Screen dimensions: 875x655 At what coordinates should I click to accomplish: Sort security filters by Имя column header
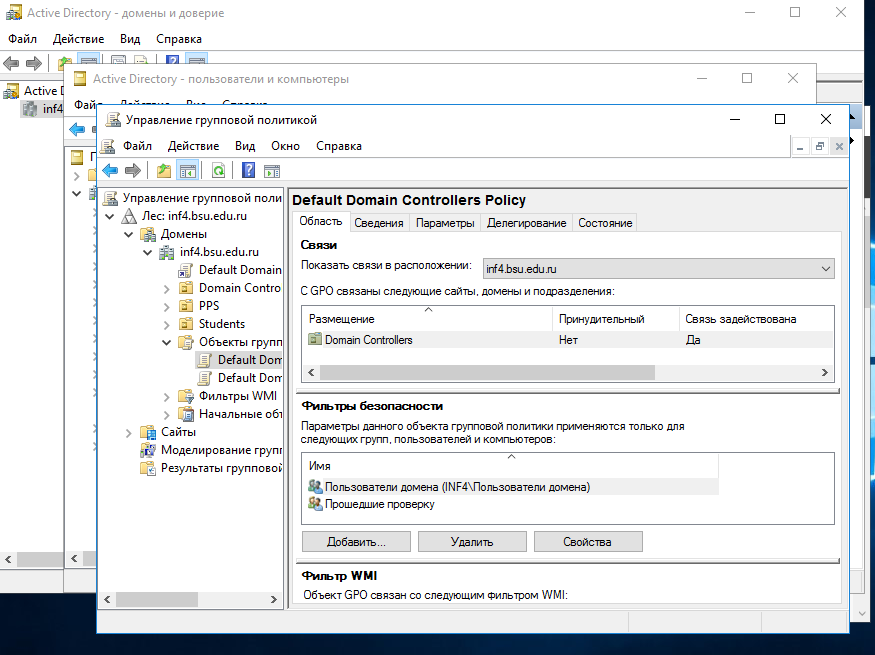coord(510,465)
